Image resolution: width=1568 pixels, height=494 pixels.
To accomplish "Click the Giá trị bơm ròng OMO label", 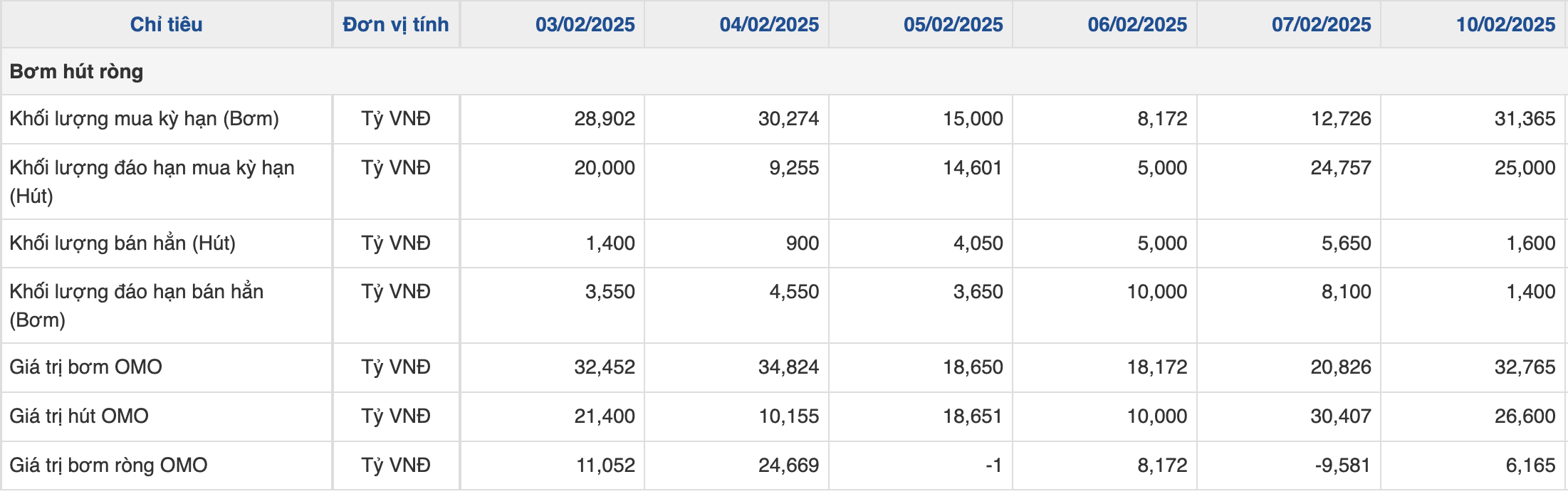I will 108,466.
